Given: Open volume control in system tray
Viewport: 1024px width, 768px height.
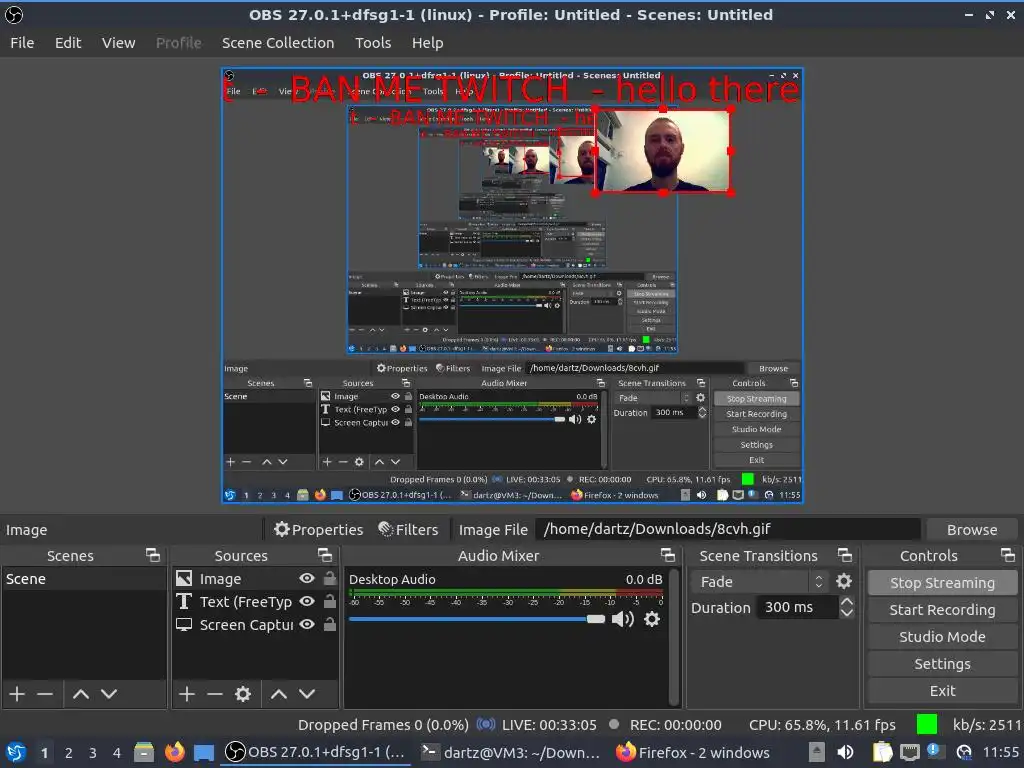Looking at the screenshot, I should [x=845, y=753].
